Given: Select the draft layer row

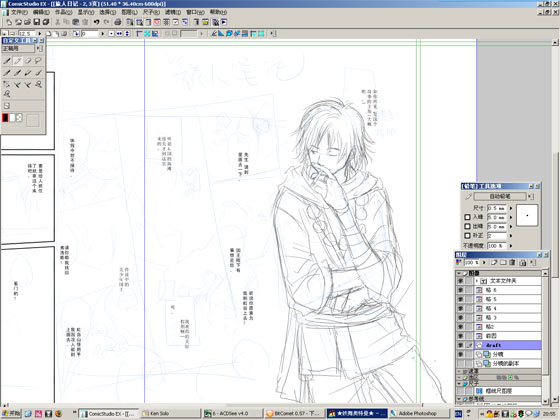Looking at the screenshot, I should click(507, 345).
